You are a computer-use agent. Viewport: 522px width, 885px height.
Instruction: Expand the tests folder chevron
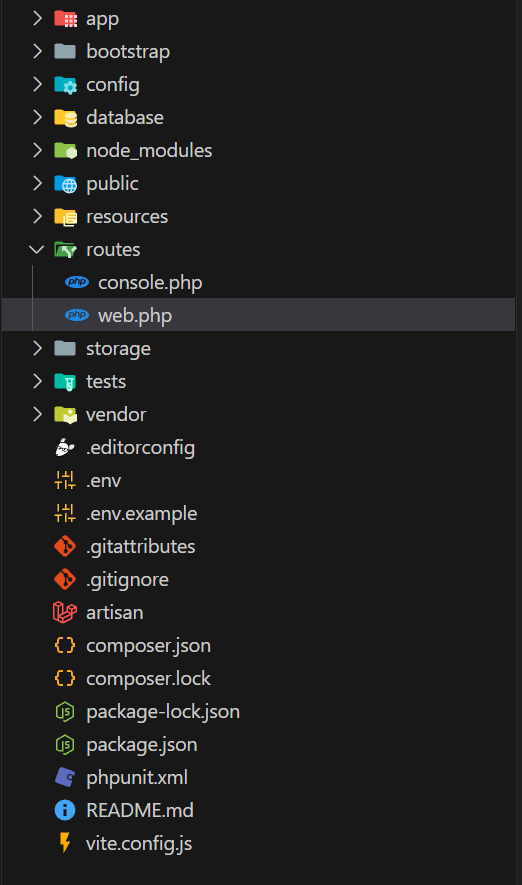pos(37,382)
